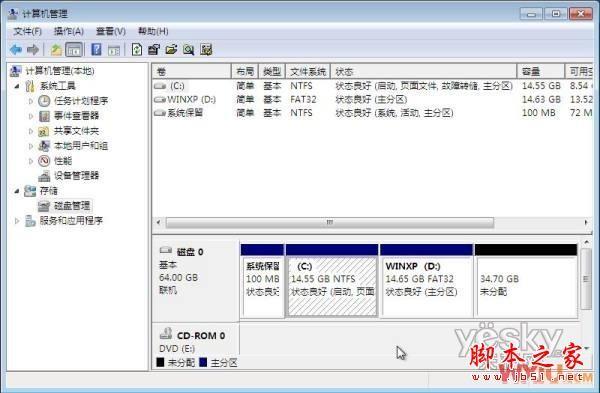600x393 pixels.
Task: Expand the 本地用户和组 node arrow
Action: 31,146
